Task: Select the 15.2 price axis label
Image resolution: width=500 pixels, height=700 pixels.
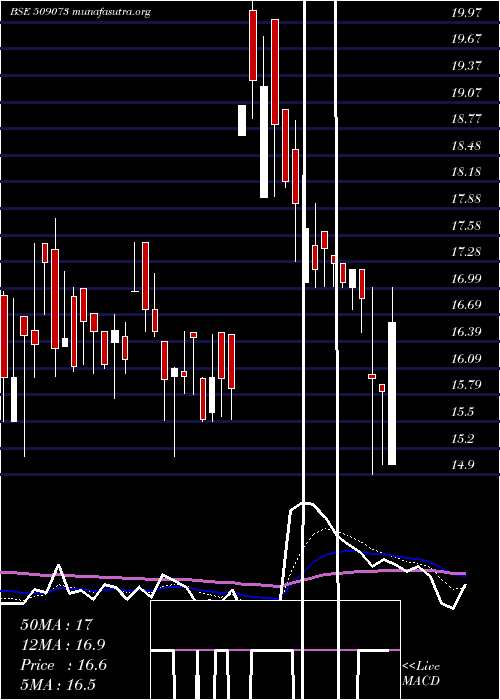Action: (462, 438)
